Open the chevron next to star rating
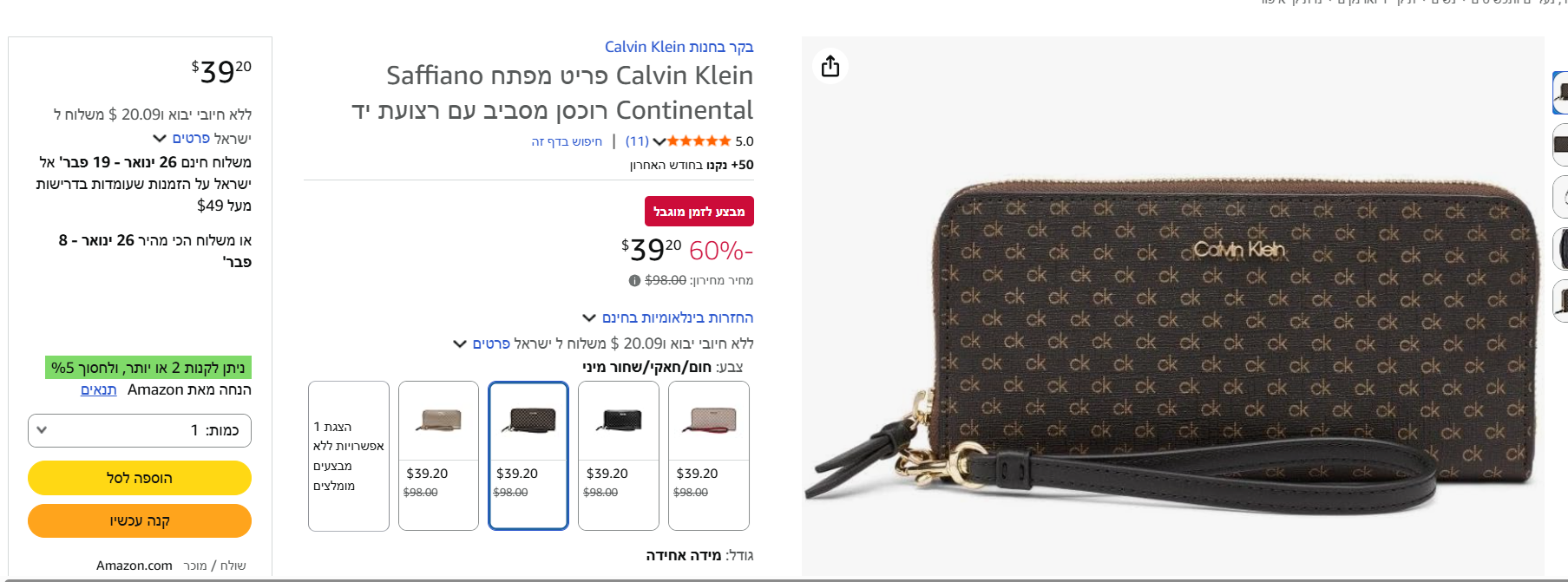The image size is (1568, 582). tap(659, 141)
